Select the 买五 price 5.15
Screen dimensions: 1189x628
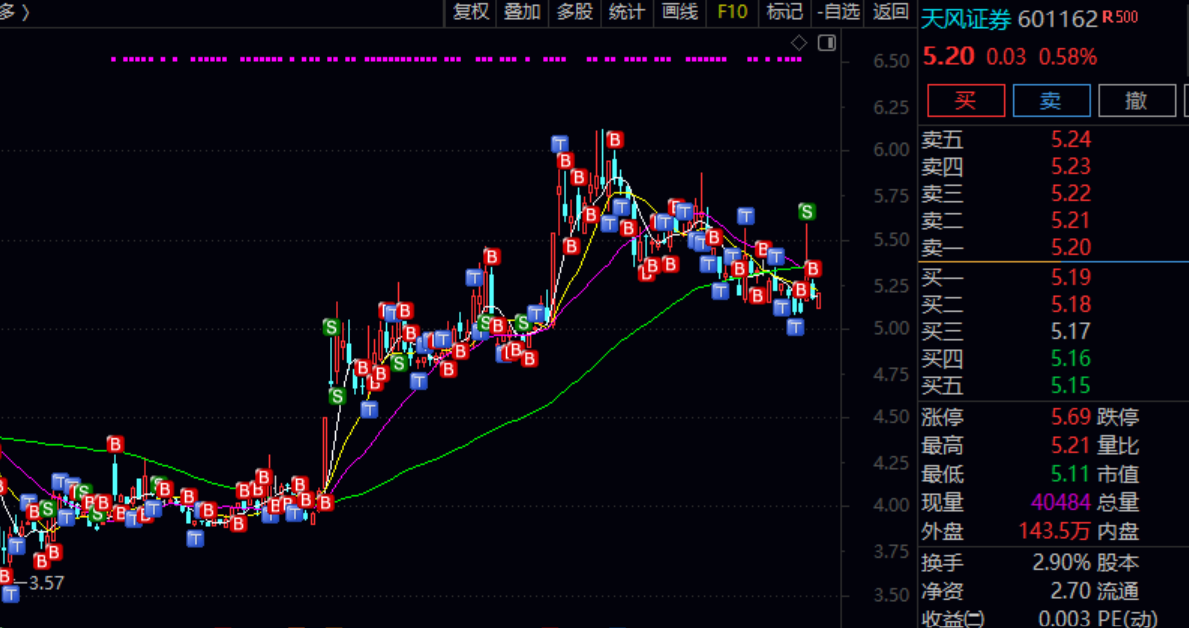[x=1071, y=386]
